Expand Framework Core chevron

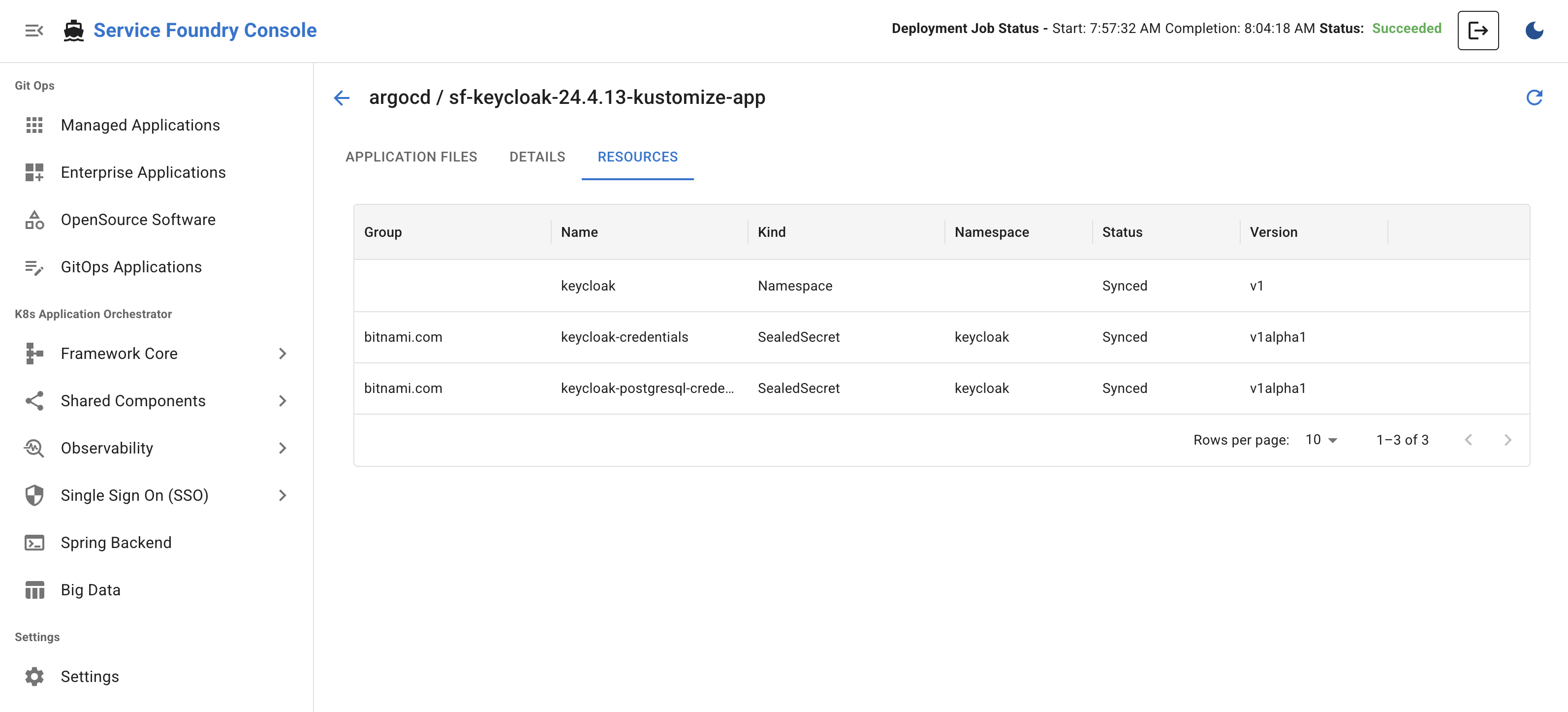point(282,354)
